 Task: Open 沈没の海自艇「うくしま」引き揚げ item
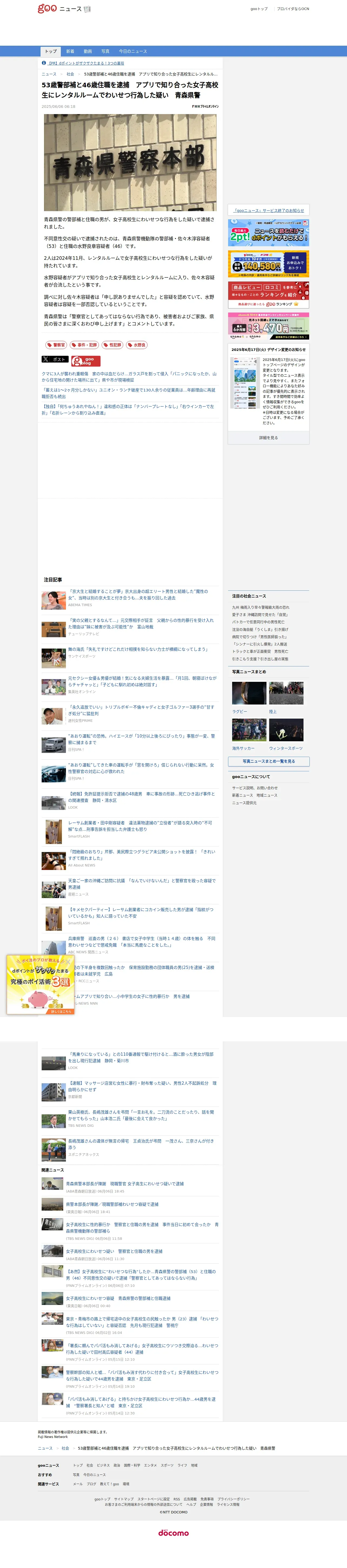coord(260,629)
